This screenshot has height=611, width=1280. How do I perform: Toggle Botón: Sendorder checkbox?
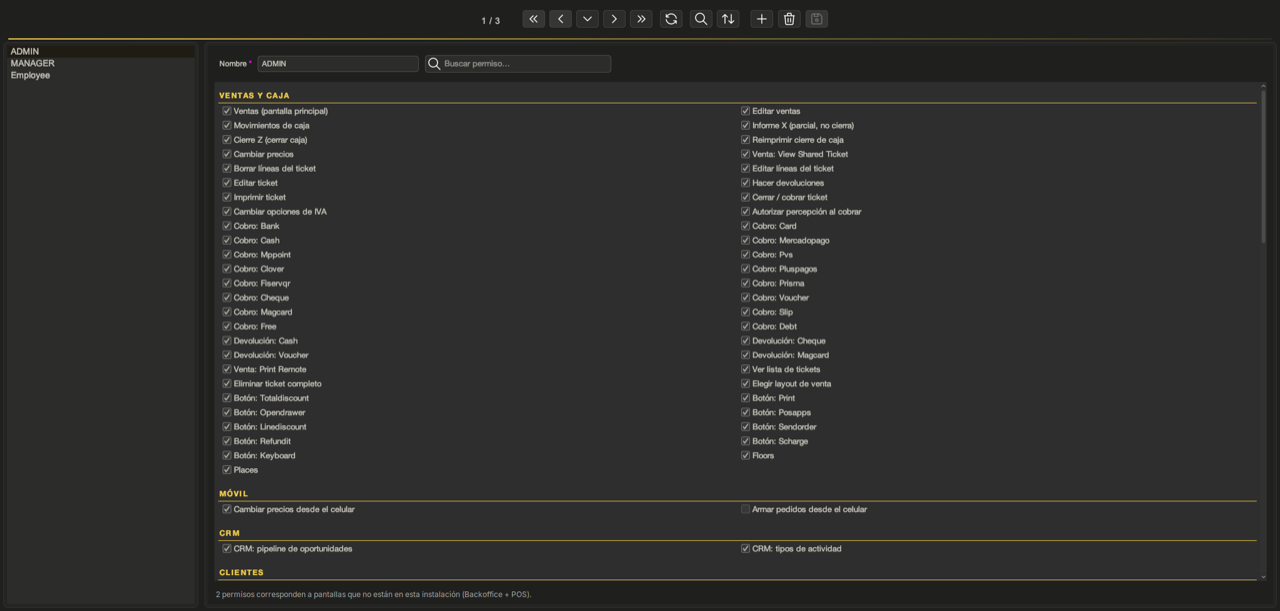pyautogui.click(x=745, y=426)
